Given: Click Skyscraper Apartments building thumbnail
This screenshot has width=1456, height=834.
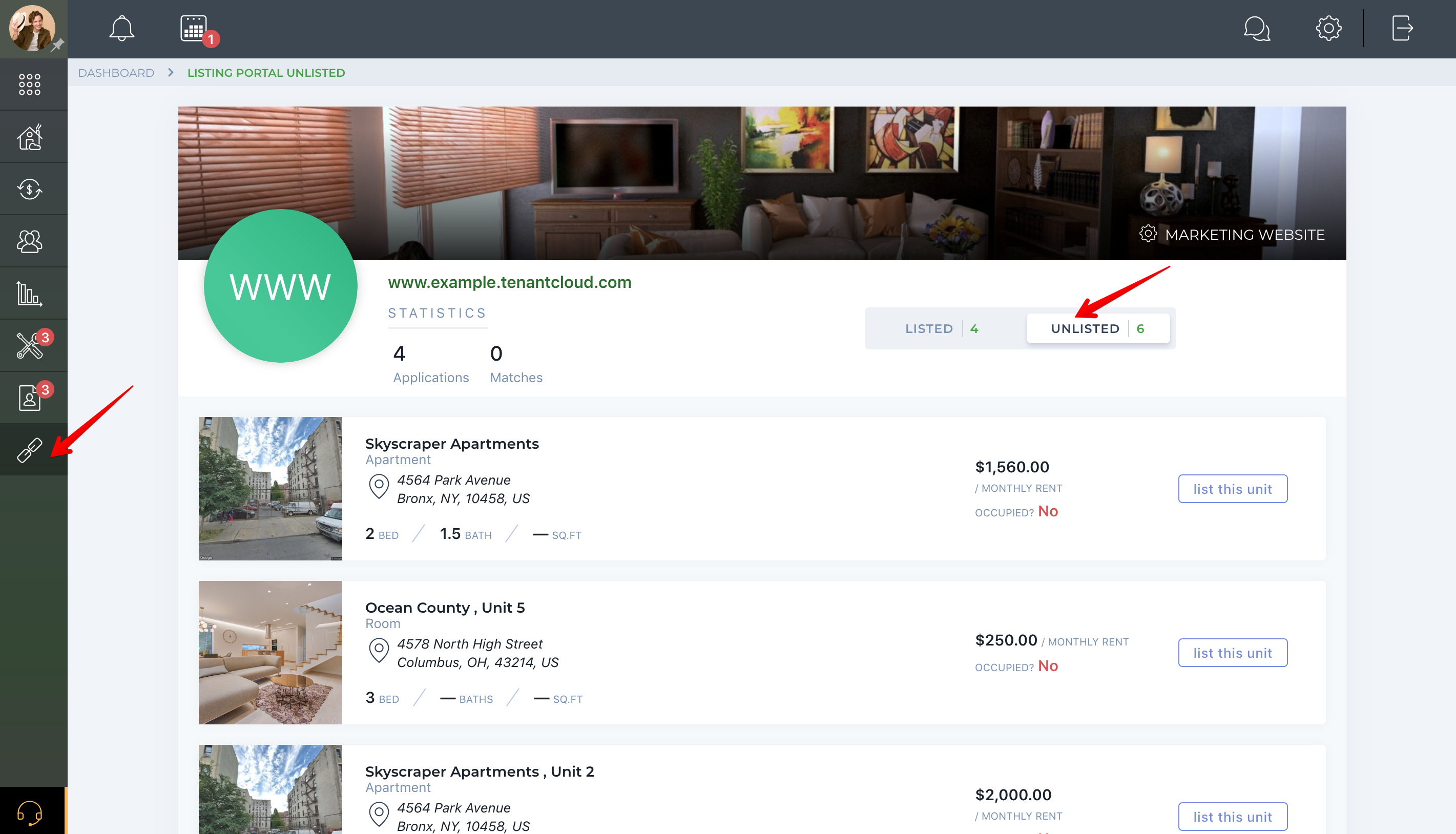Looking at the screenshot, I should click(271, 489).
